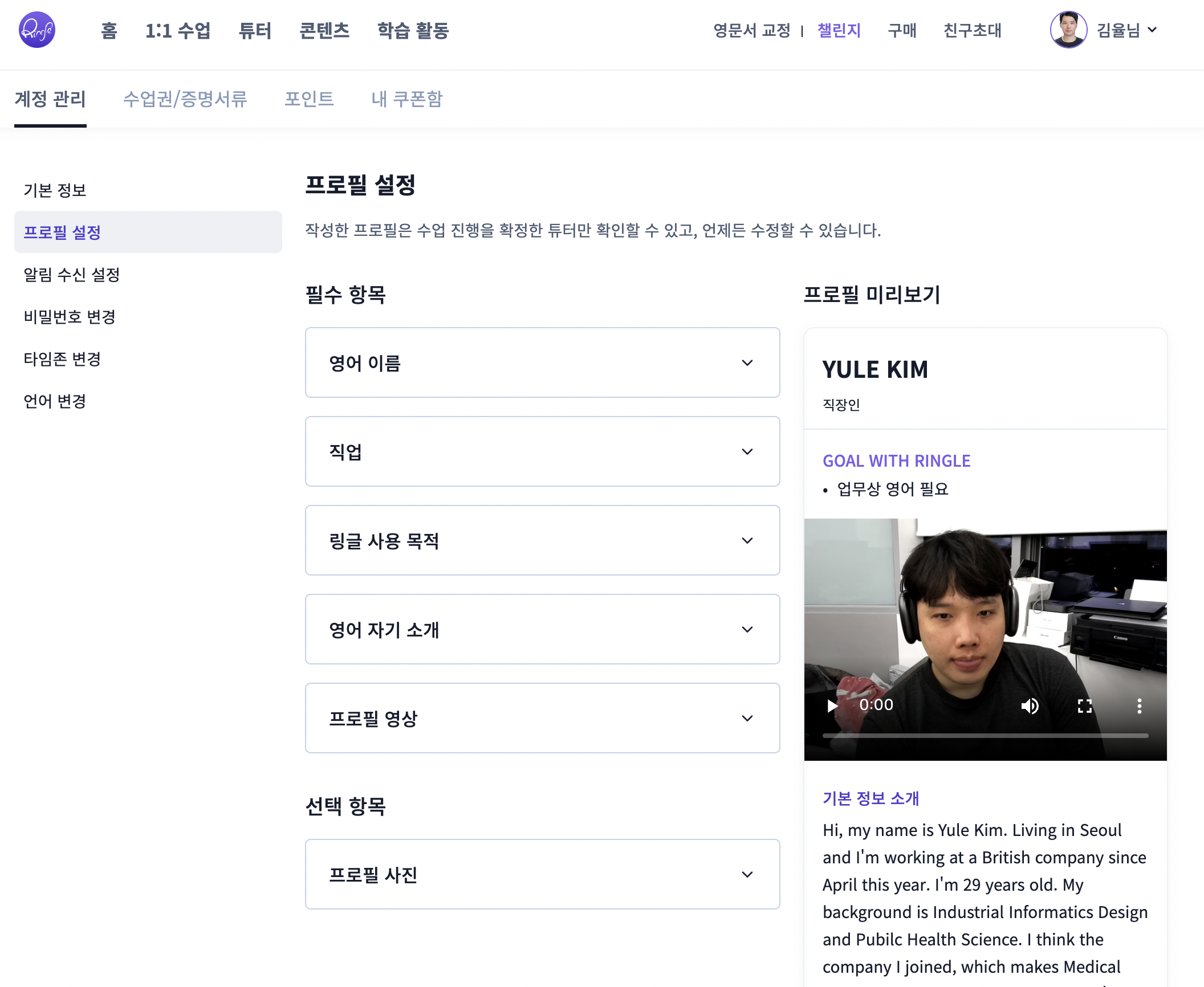Open the 김율님 account dropdown arrow
The image size is (1204, 987).
[1153, 30]
